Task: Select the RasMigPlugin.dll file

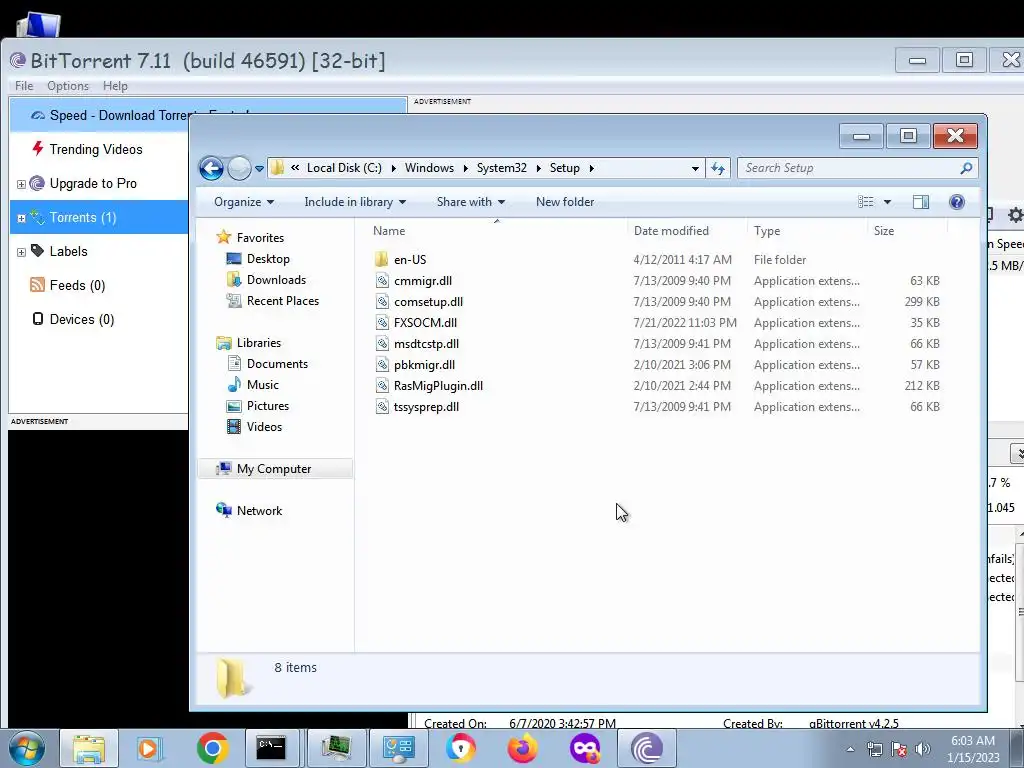Action: 438,385
